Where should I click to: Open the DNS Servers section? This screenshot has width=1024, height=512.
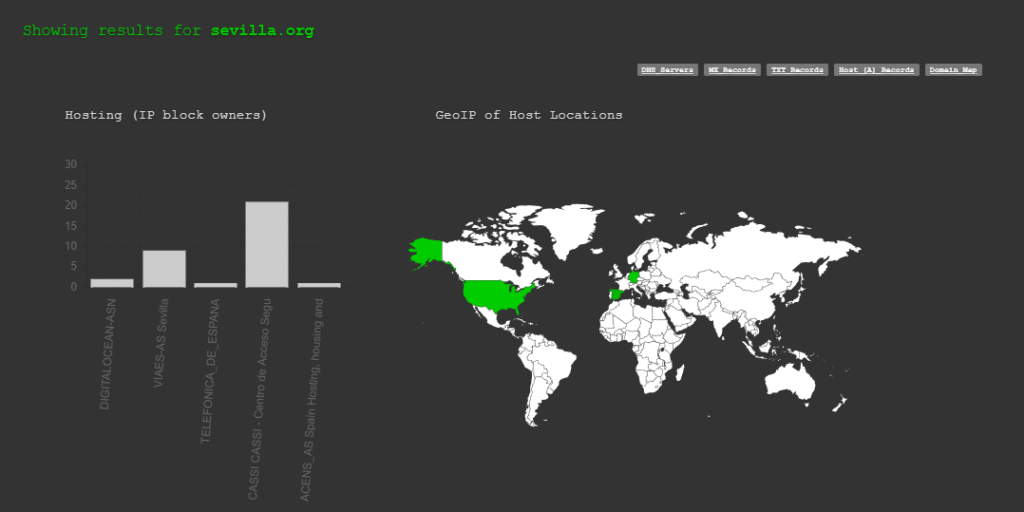[667, 70]
